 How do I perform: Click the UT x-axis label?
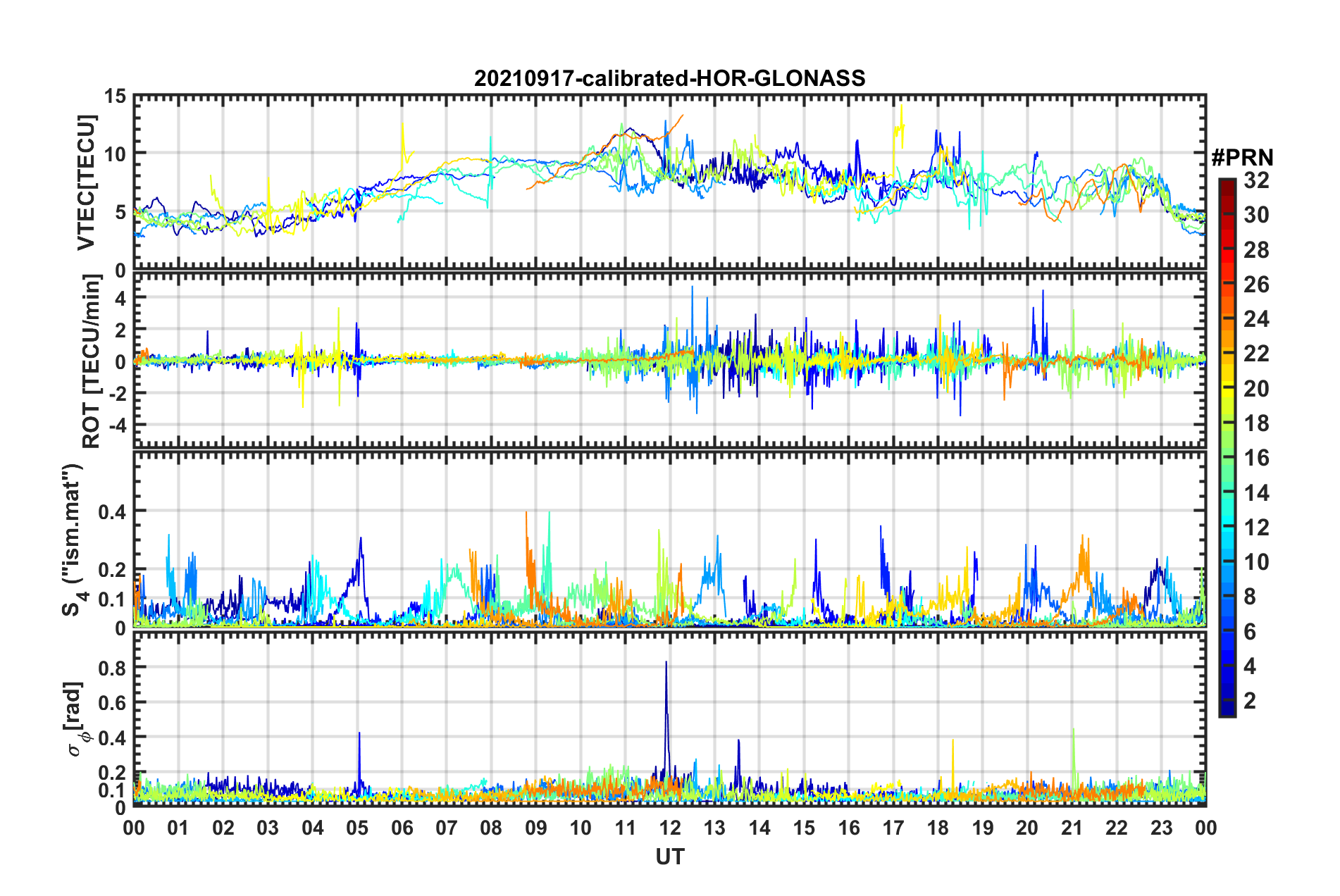tap(669, 857)
